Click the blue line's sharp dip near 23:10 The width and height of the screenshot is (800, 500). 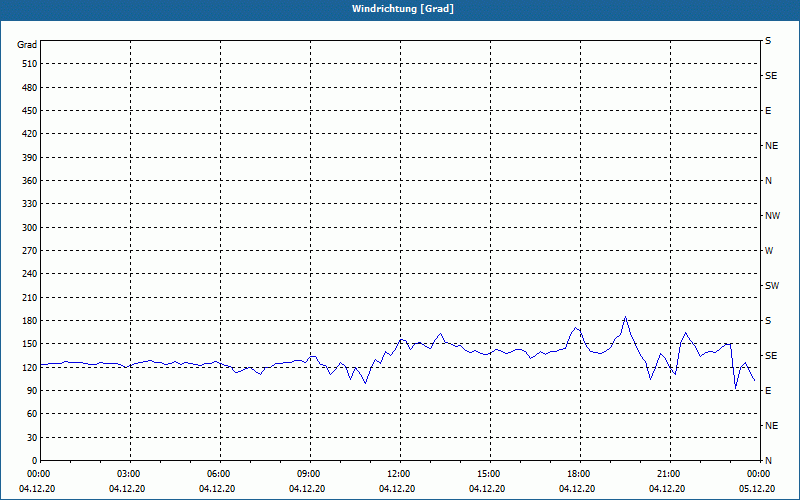coord(735,389)
